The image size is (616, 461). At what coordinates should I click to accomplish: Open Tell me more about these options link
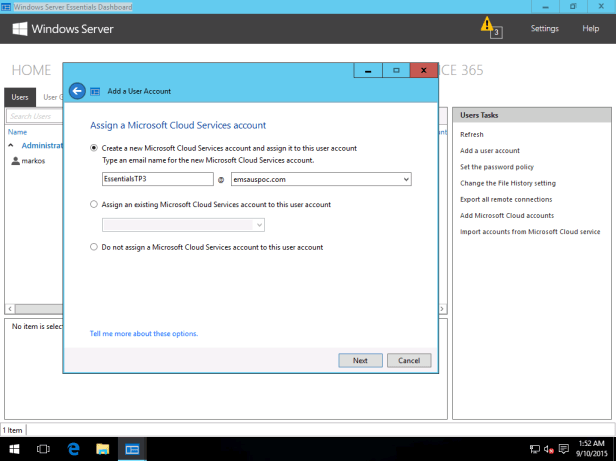click(143, 333)
